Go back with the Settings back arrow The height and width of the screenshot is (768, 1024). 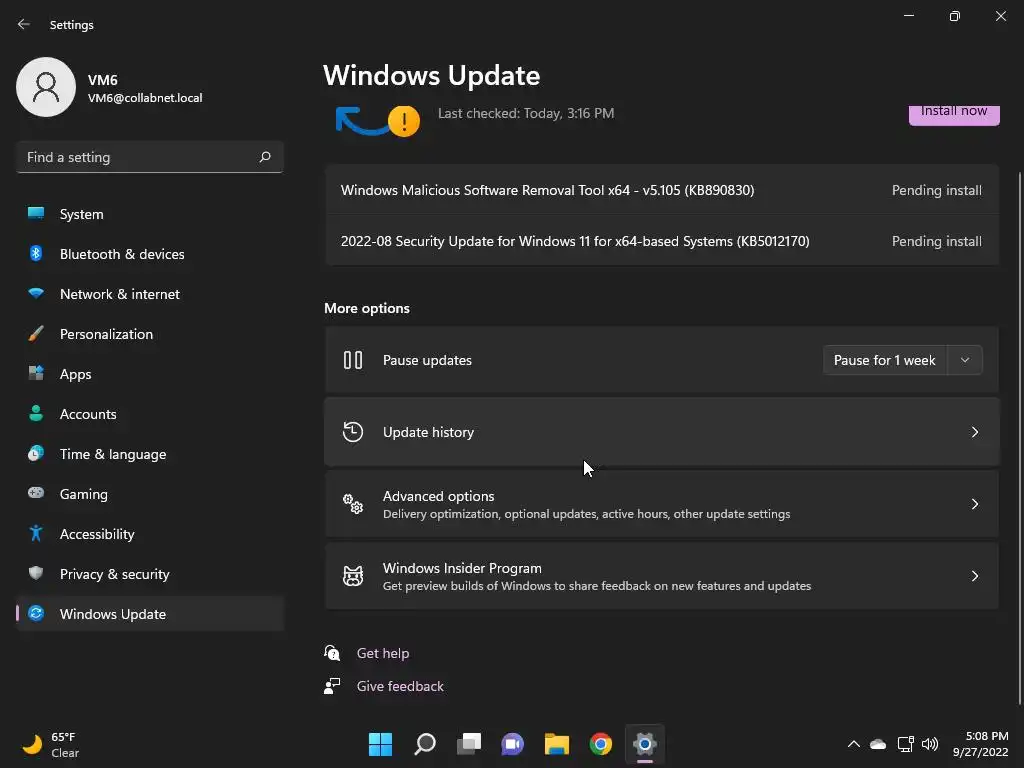[x=24, y=24]
